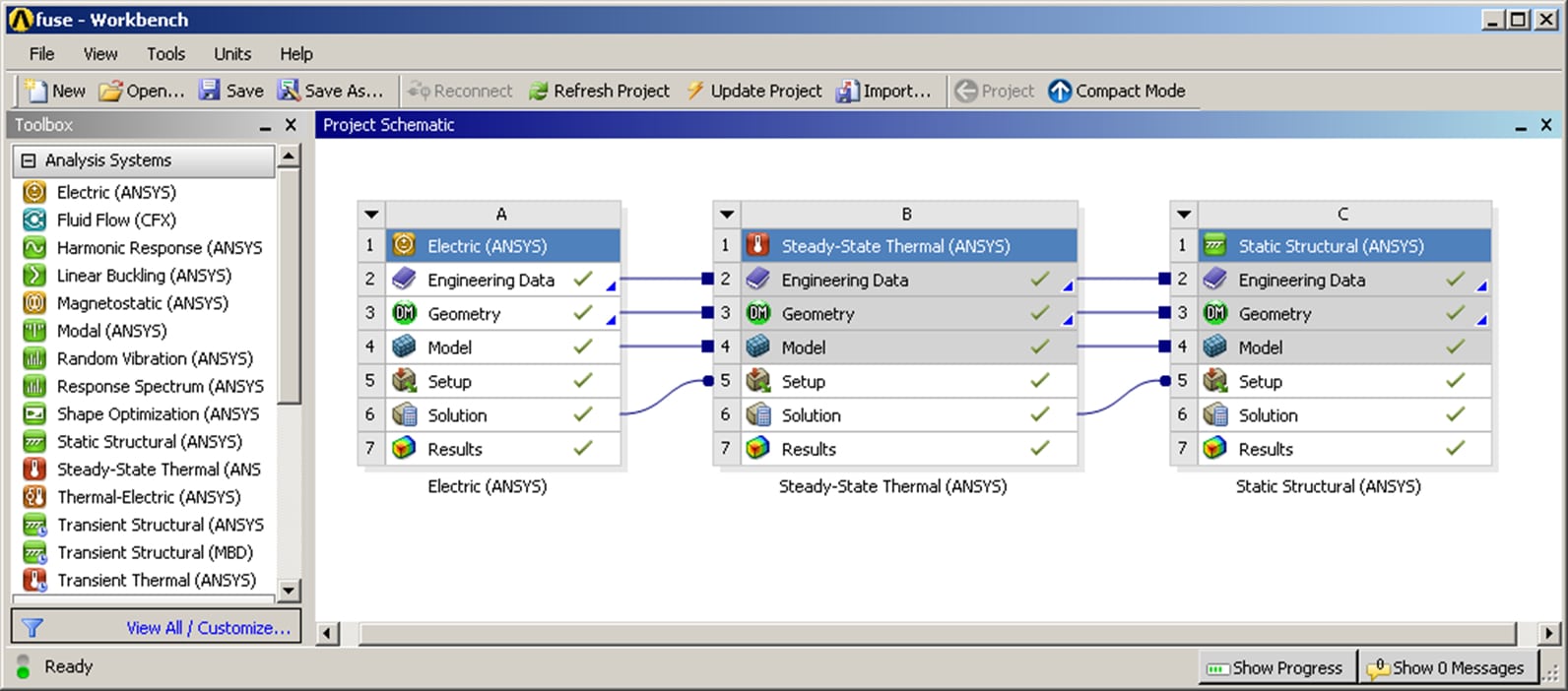Collapse the Analysis Systems group
The image size is (1568, 691).
pyautogui.click(x=29, y=160)
